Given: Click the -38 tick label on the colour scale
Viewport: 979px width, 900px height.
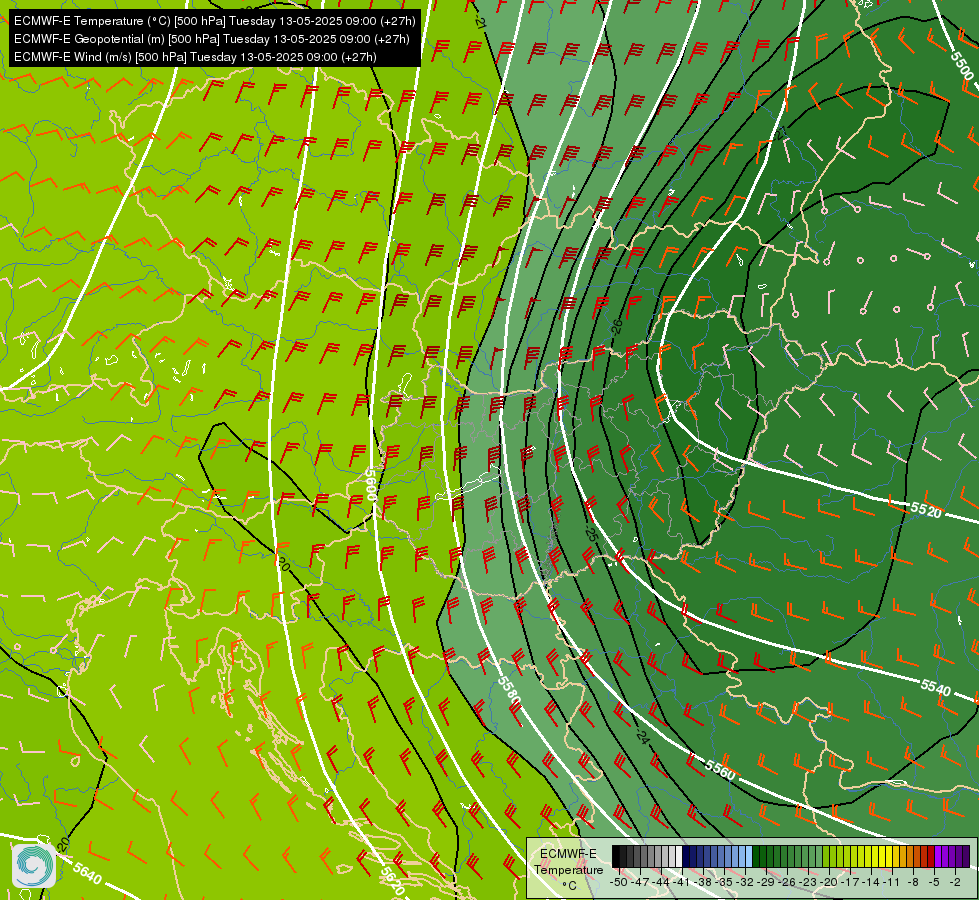Looking at the screenshot, I should (702, 882).
